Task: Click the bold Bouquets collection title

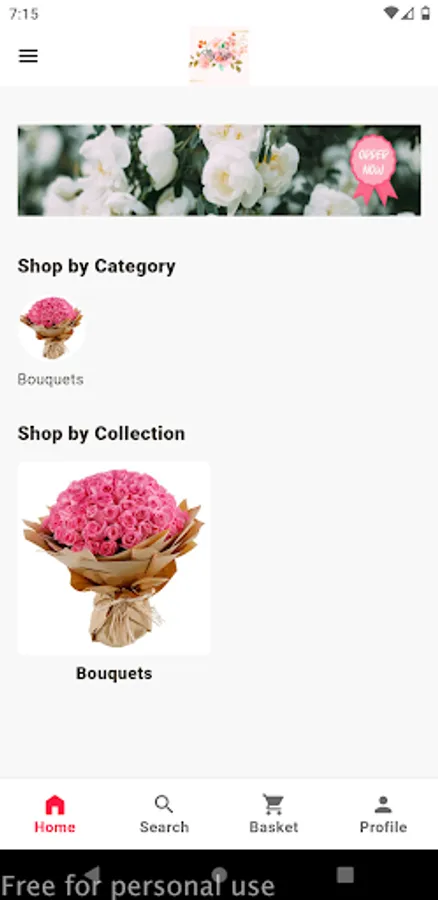Action: (114, 673)
